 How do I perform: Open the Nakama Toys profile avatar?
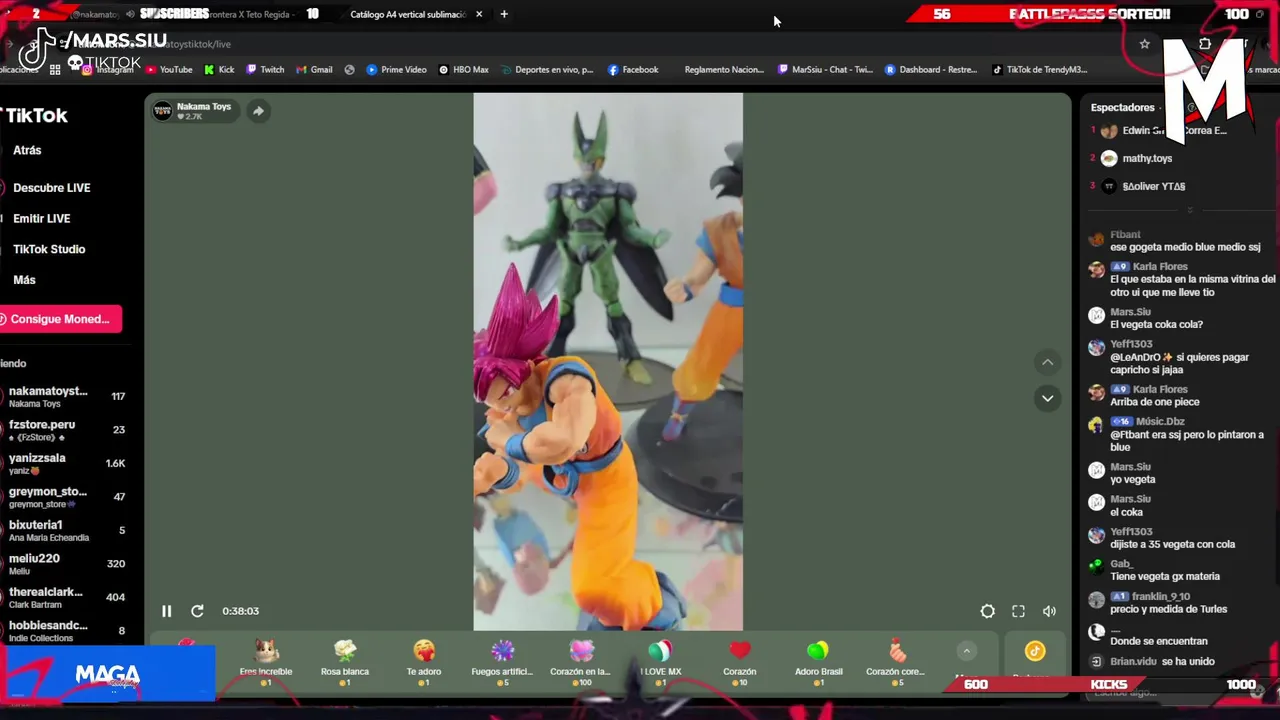coord(162,111)
